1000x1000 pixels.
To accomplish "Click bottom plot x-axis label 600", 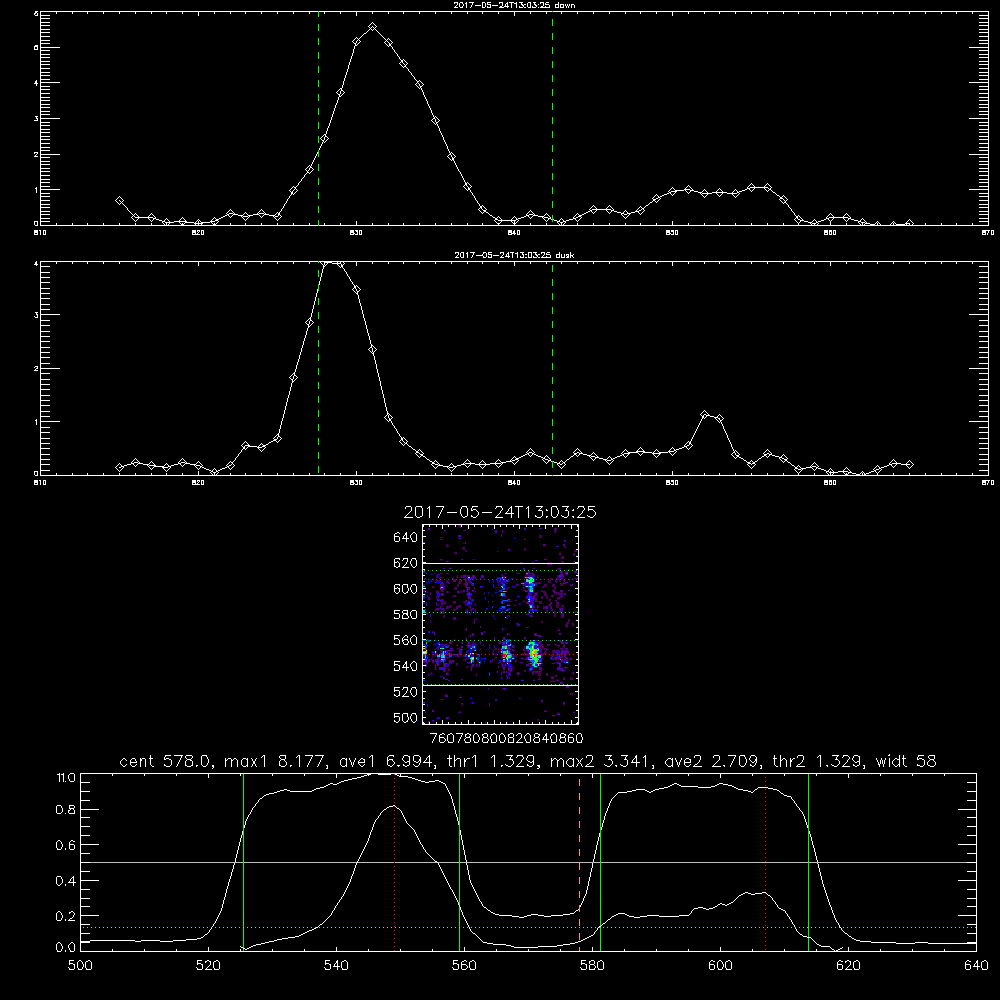I will click(x=720, y=966).
